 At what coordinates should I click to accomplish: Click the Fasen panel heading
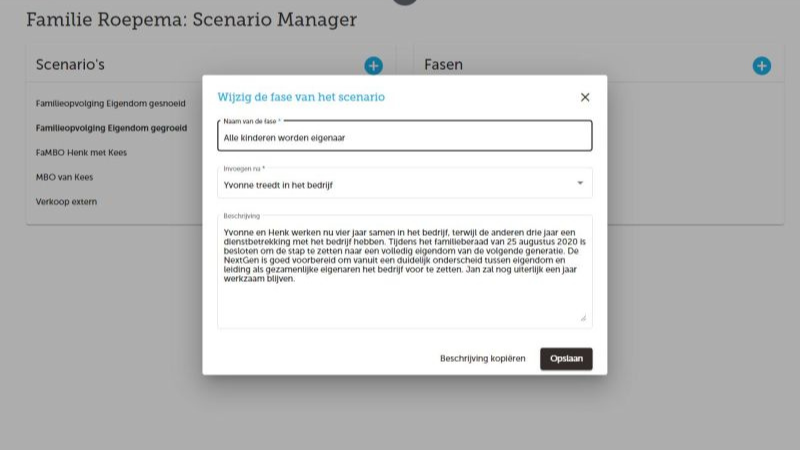tap(443, 65)
